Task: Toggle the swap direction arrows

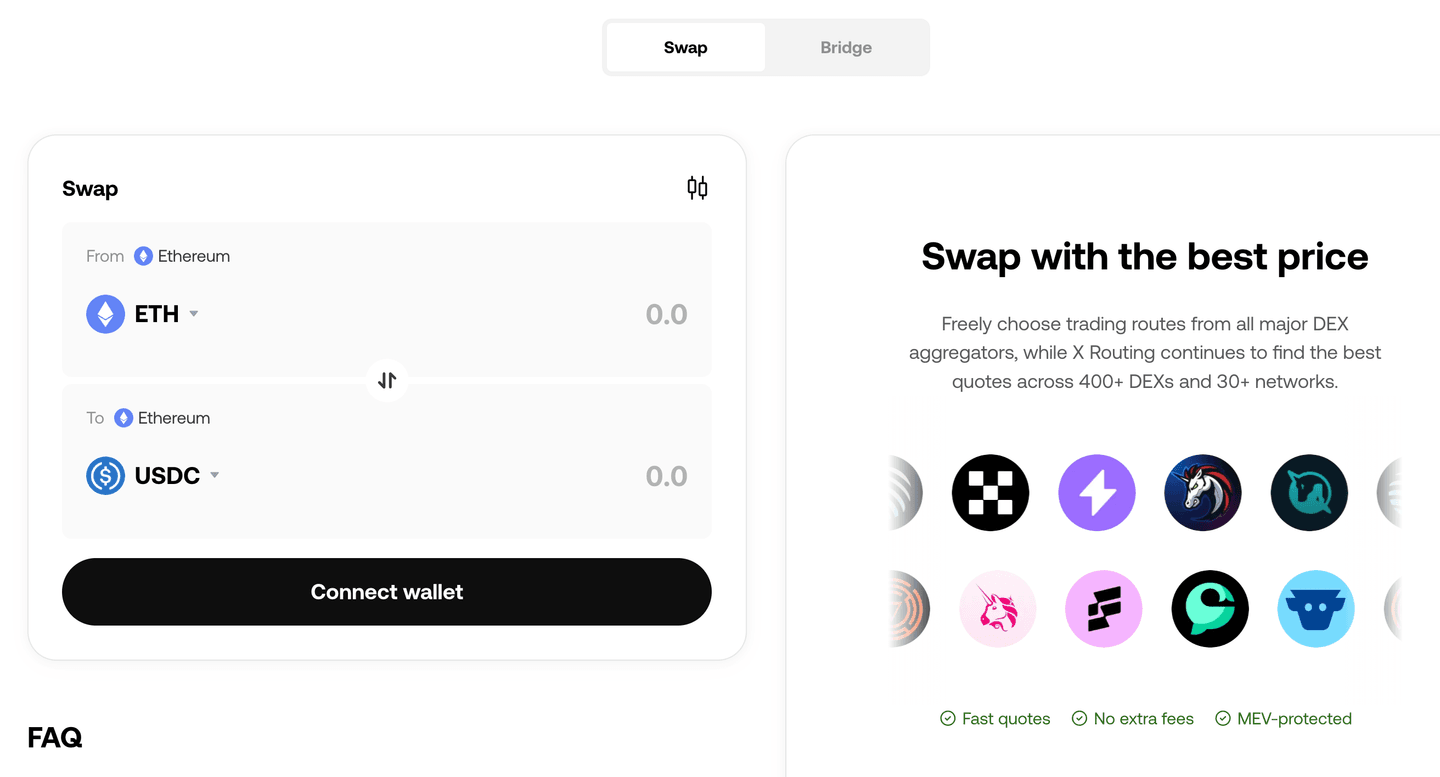Action: coord(386,381)
